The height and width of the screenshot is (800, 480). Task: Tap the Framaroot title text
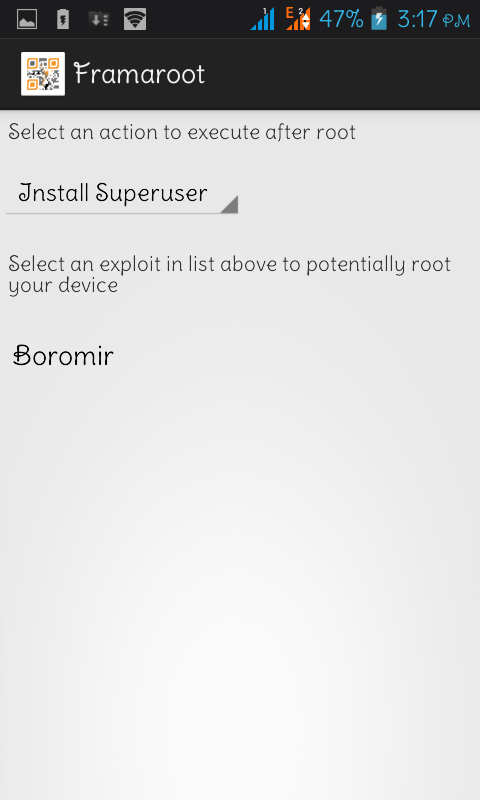tap(139, 74)
